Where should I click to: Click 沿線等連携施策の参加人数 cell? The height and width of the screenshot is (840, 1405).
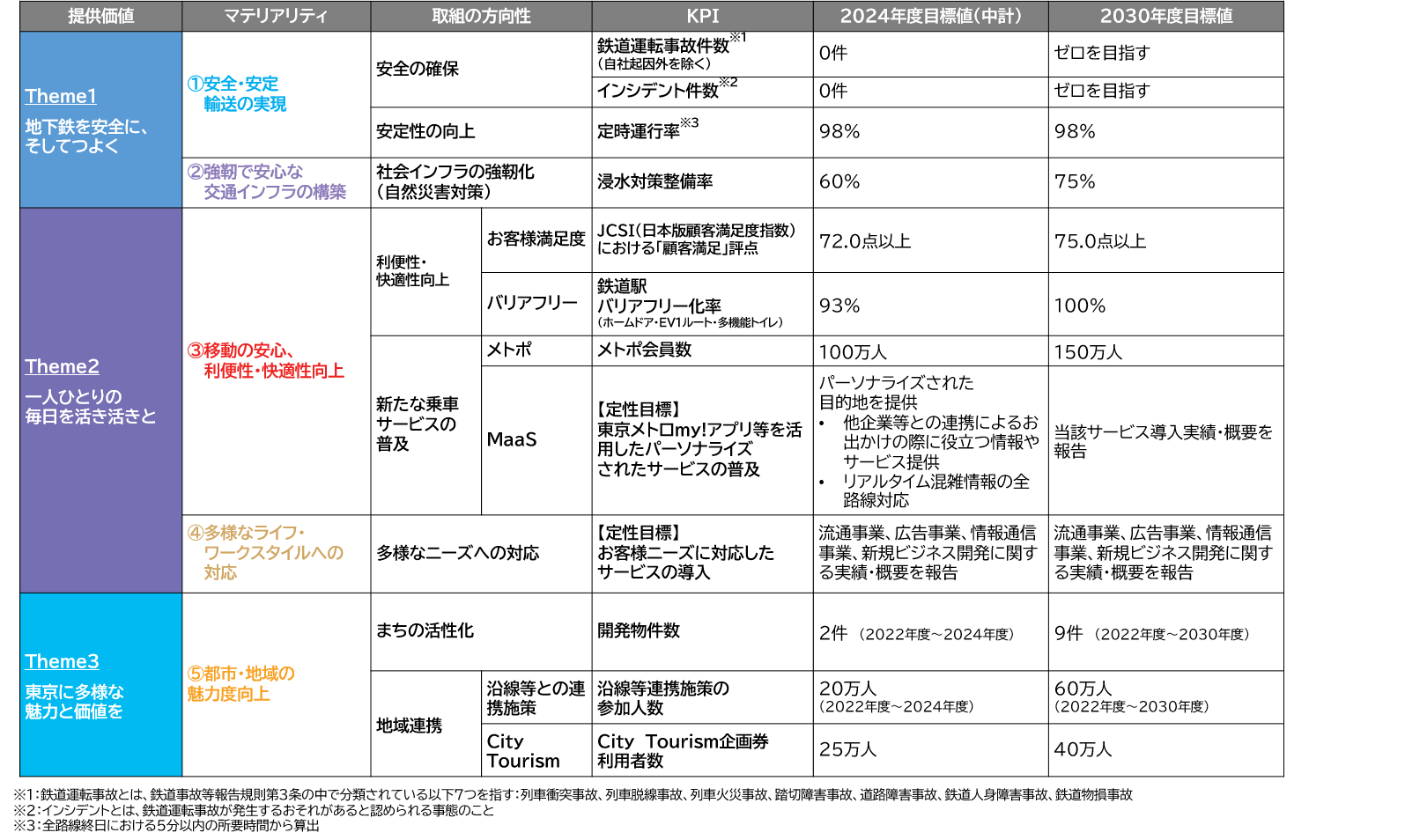click(x=702, y=697)
